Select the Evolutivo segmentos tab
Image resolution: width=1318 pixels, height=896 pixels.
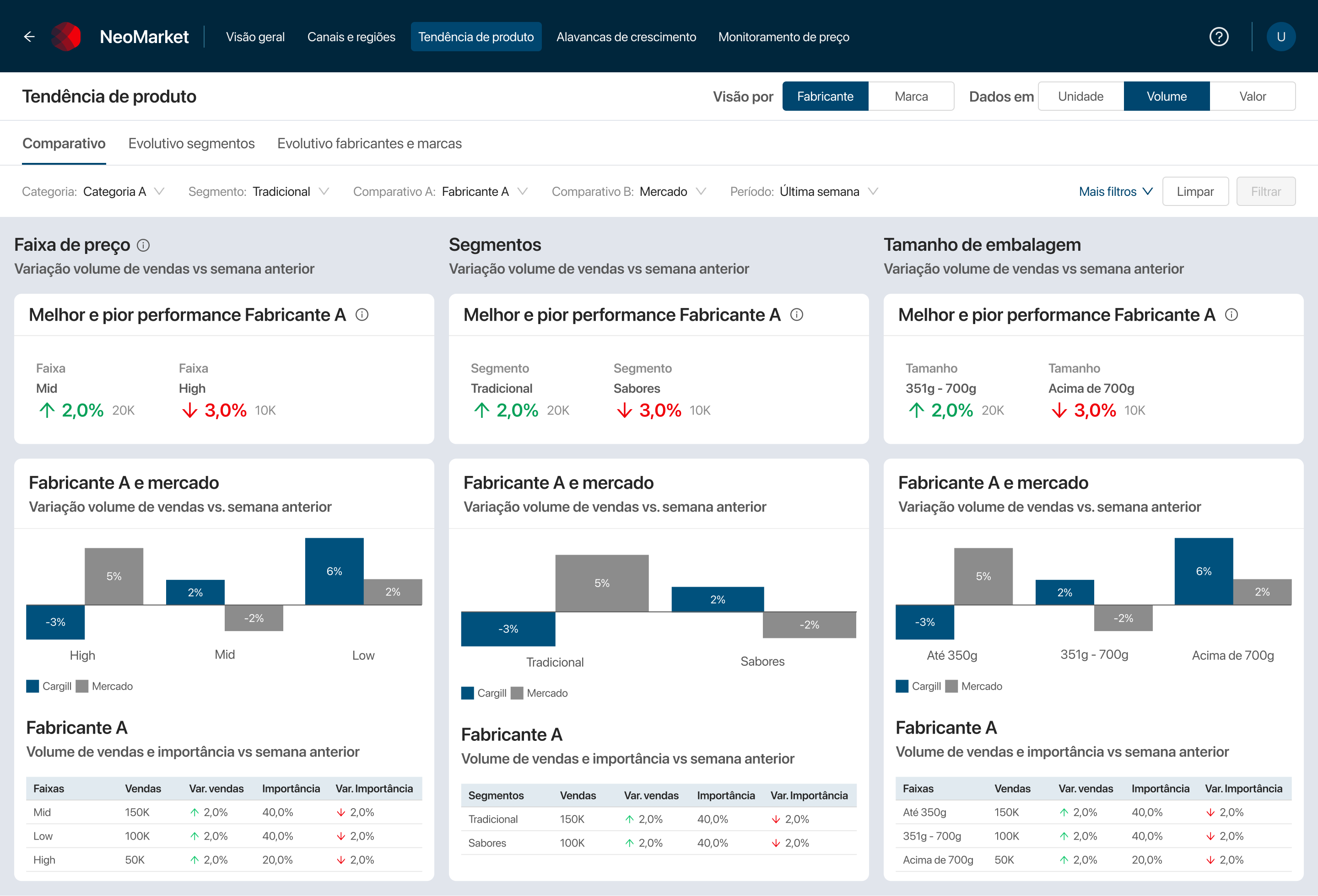coord(192,144)
